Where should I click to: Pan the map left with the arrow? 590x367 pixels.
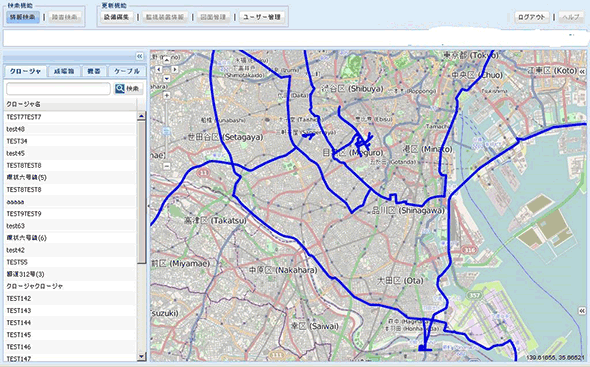pyautogui.click(x=159, y=69)
